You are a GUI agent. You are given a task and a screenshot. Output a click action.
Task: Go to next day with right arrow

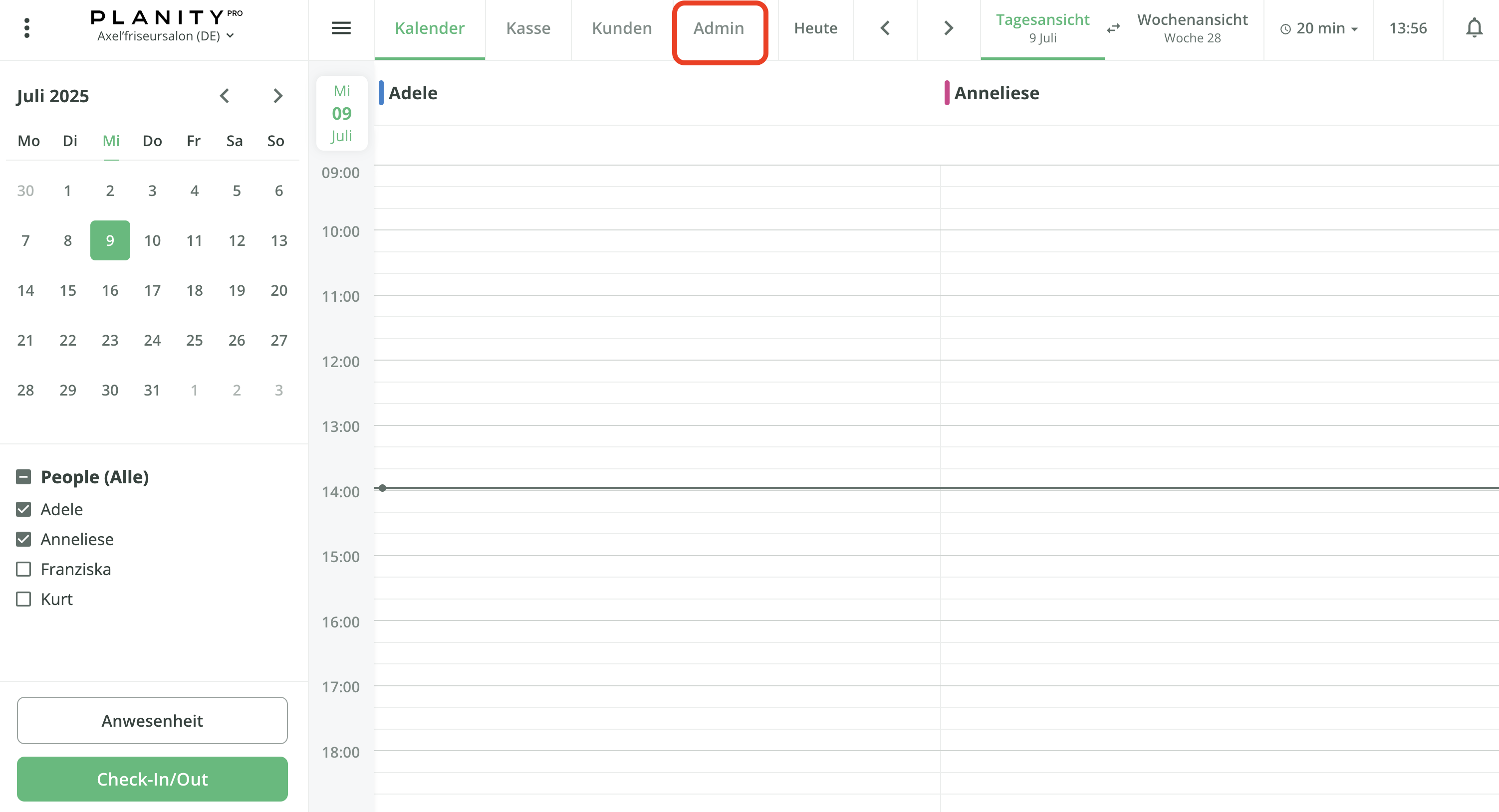point(948,27)
